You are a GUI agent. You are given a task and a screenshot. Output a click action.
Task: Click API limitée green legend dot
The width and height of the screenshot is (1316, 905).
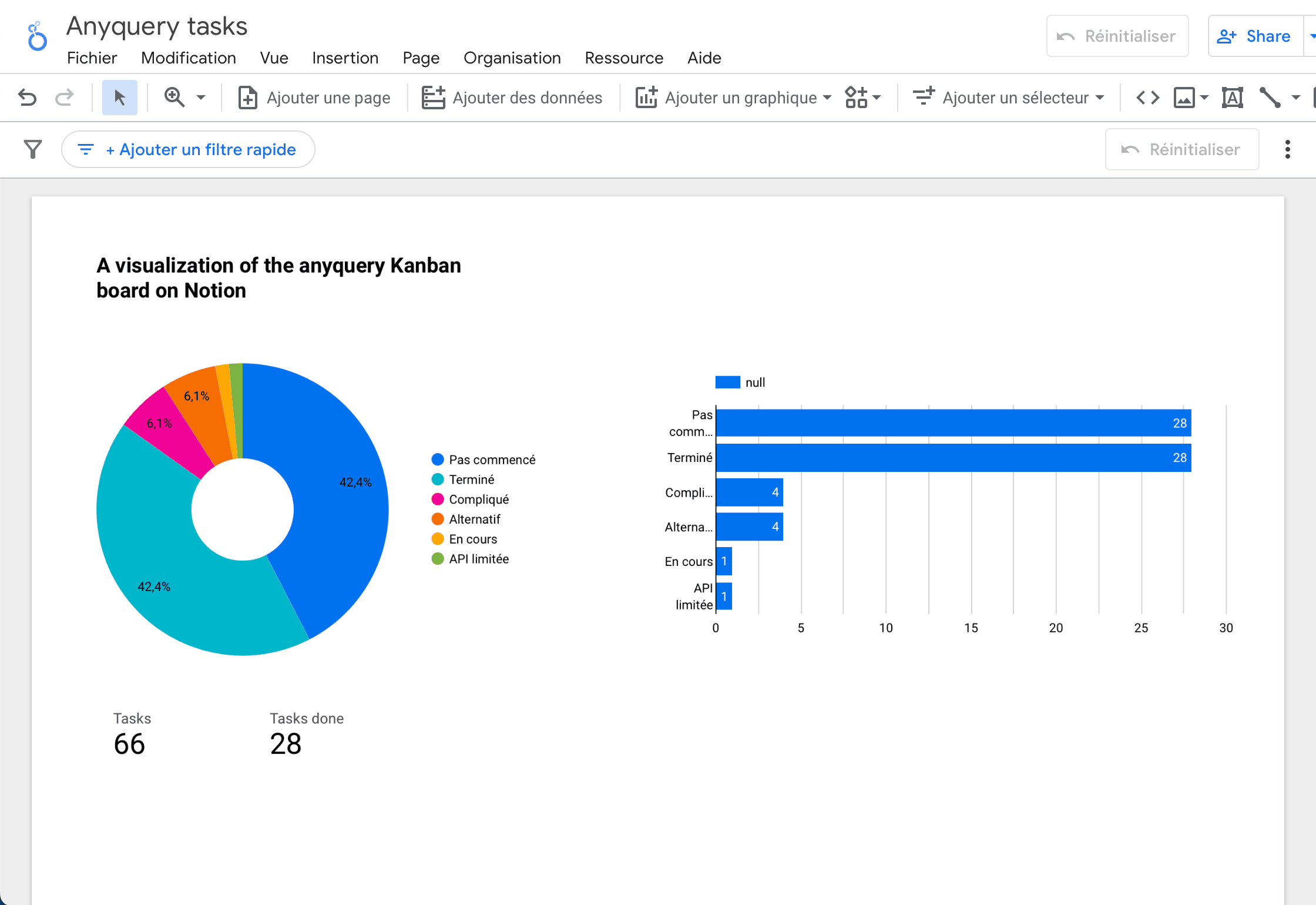point(438,559)
